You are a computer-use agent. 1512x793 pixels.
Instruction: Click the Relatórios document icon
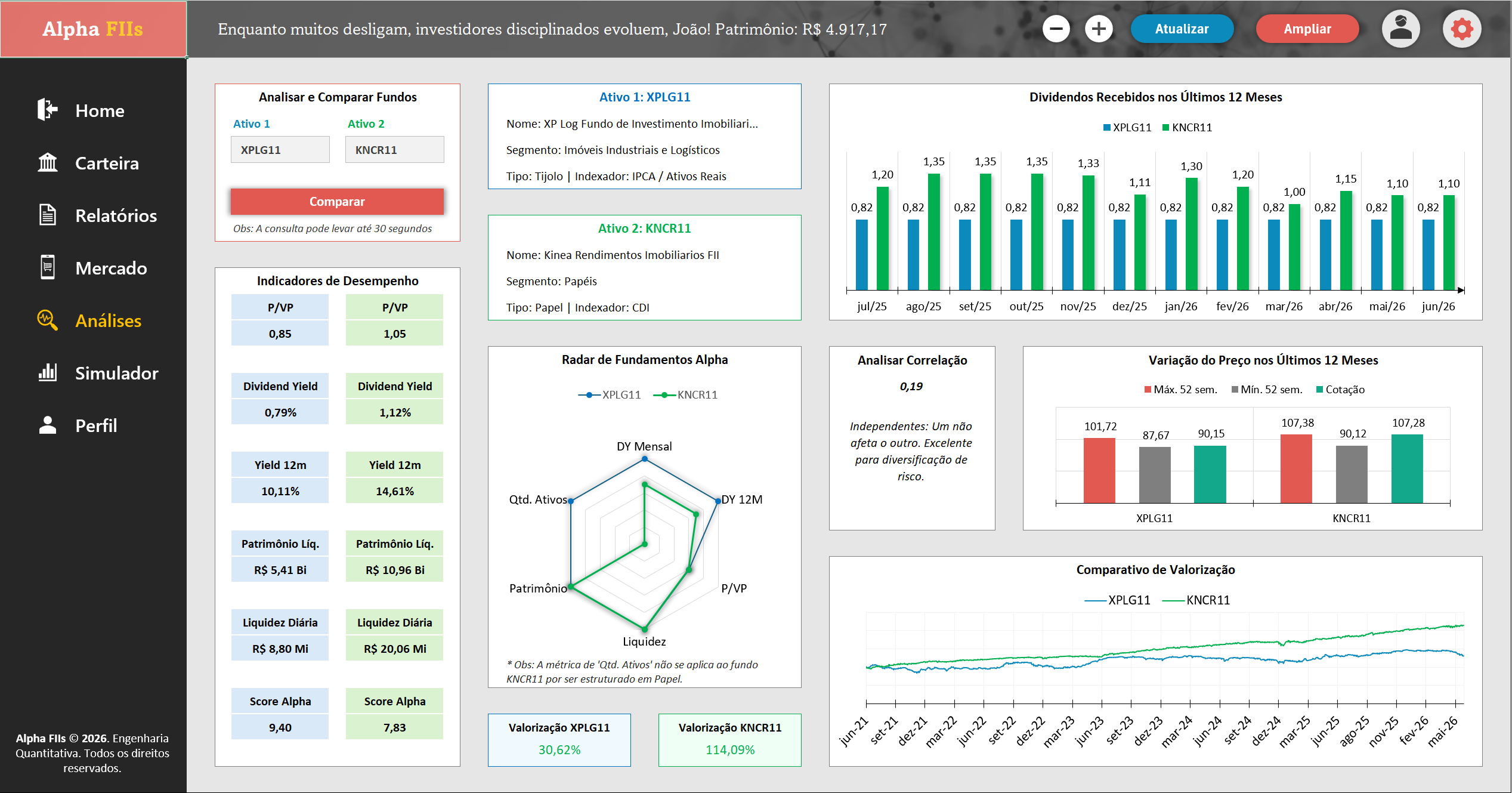point(48,215)
